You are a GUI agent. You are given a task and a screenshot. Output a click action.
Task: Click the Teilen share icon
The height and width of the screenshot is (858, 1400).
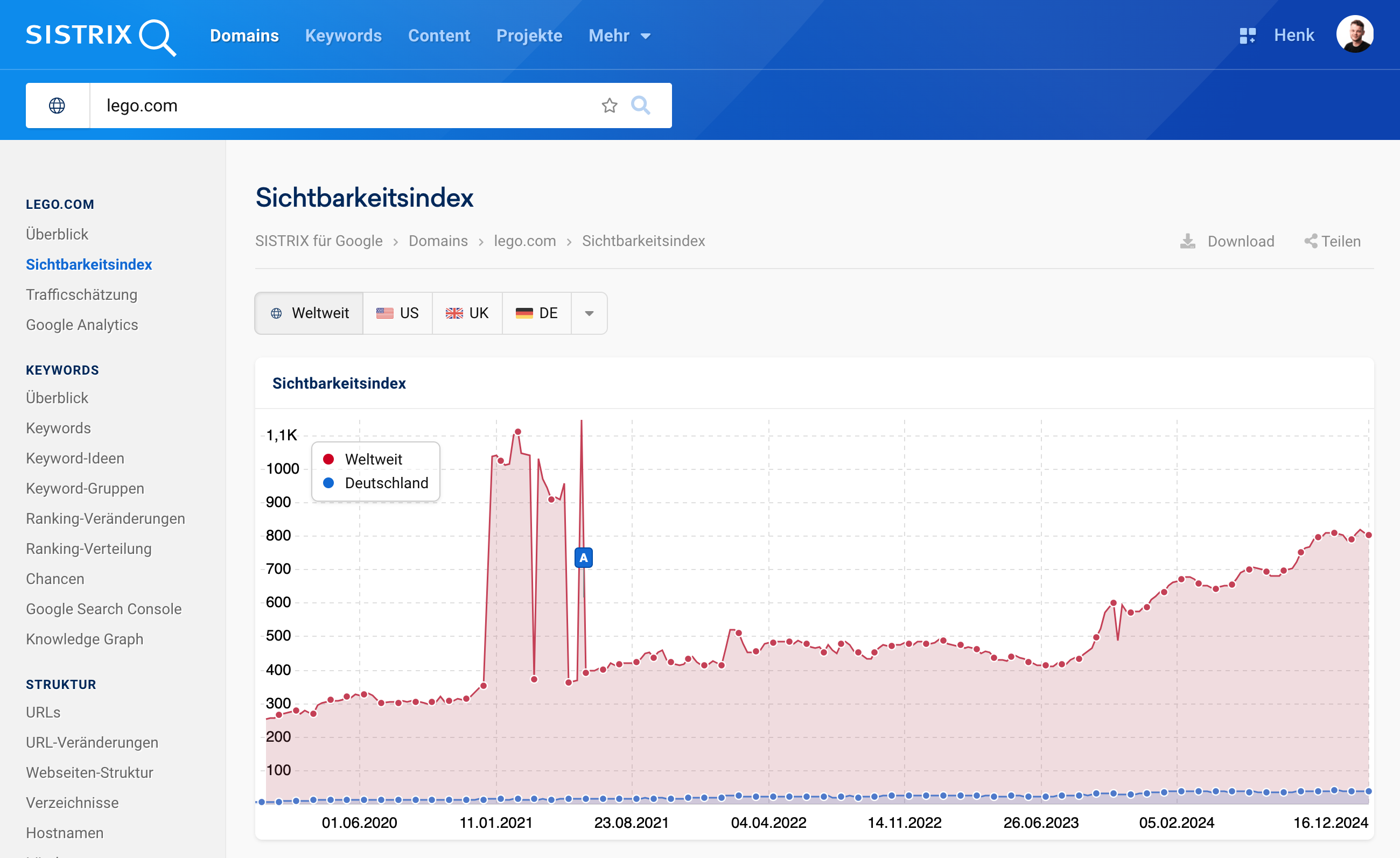click(1311, 241)
